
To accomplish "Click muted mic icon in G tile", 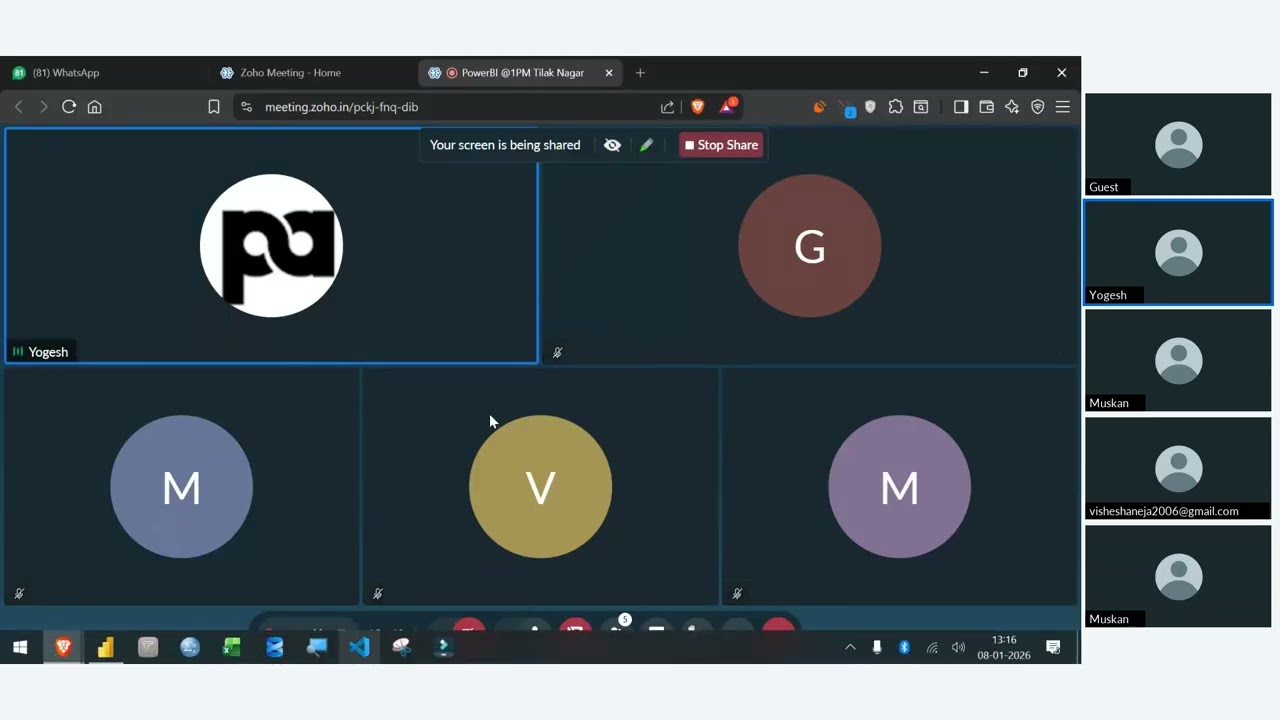I will click(x=557, y=352).
